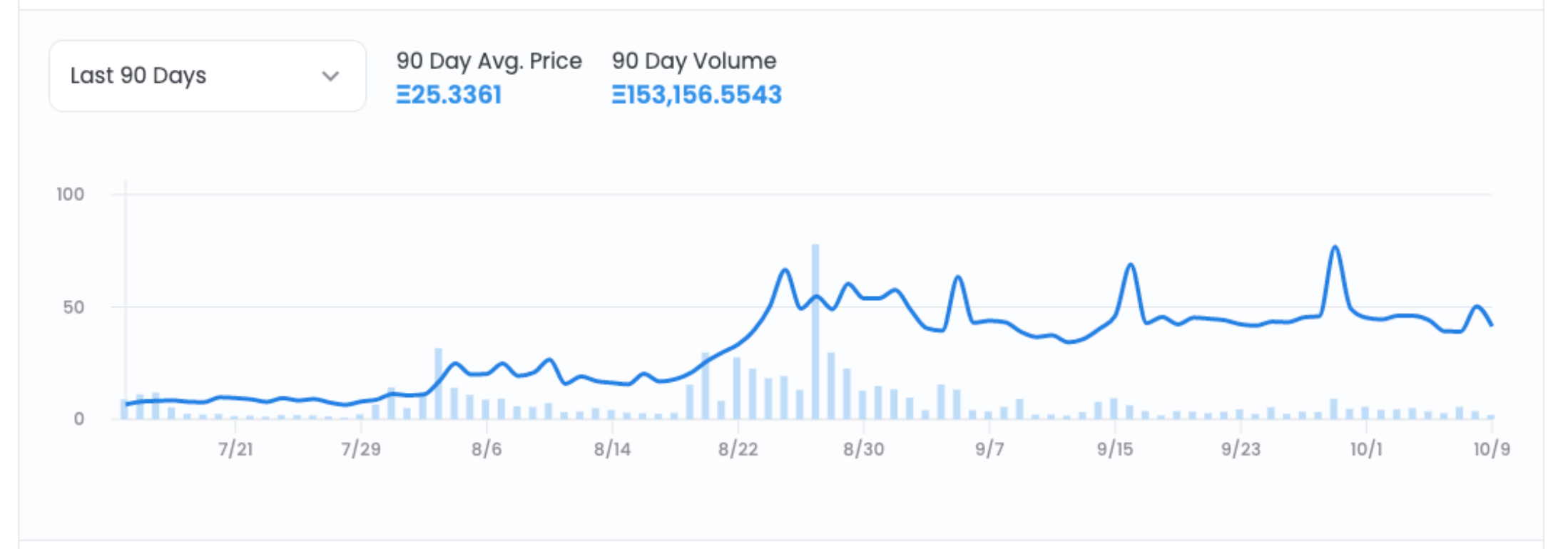Click the 10/9 date label

pyautogui.click(x=1492, y=449)
